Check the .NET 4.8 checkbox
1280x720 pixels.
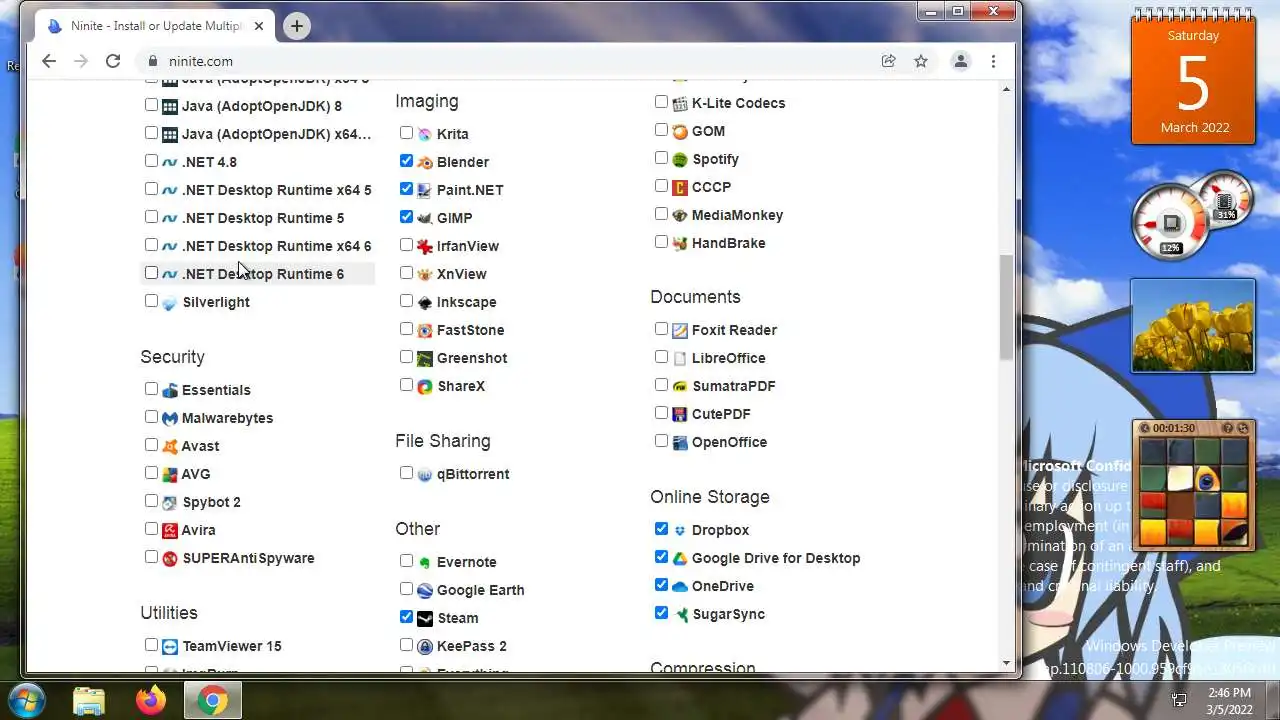[151, 161]
